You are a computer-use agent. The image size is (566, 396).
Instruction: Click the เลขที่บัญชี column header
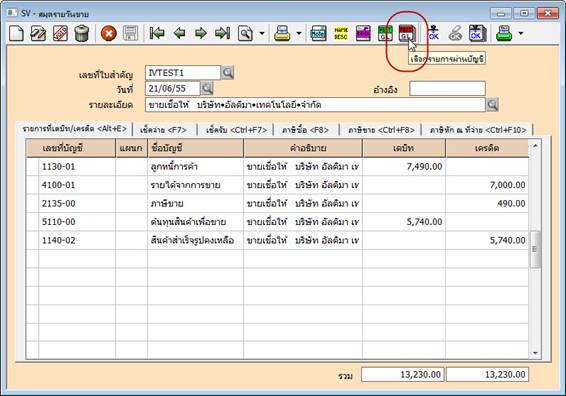(71, 148)
